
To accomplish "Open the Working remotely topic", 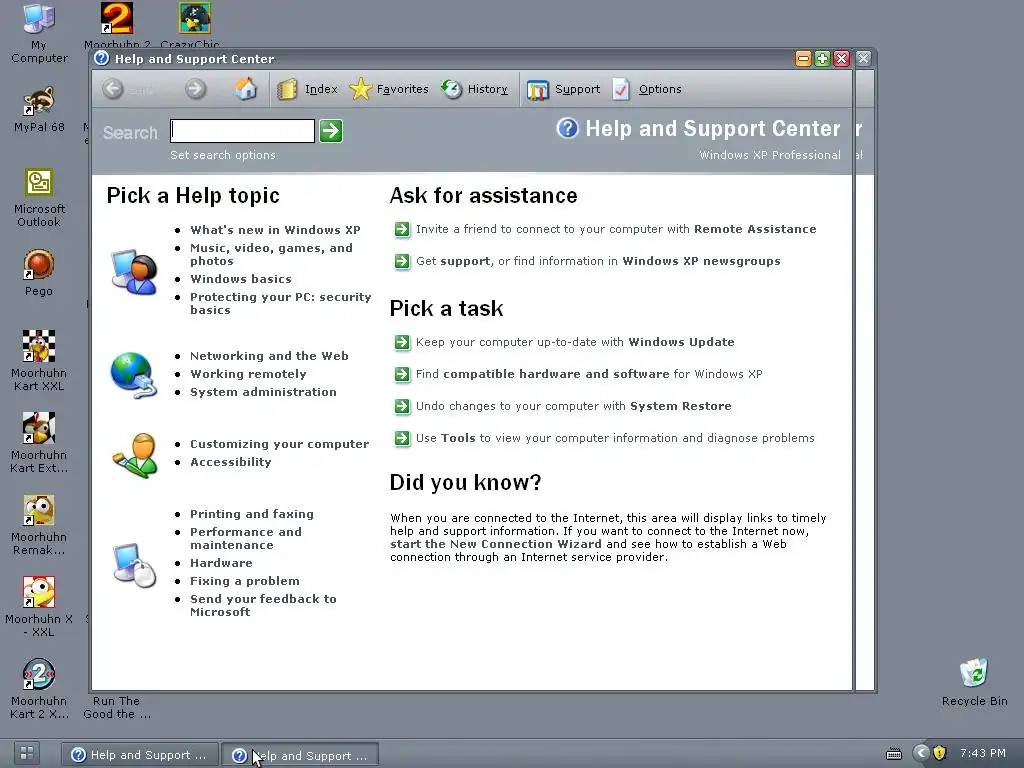I will (x=248, y=374).
